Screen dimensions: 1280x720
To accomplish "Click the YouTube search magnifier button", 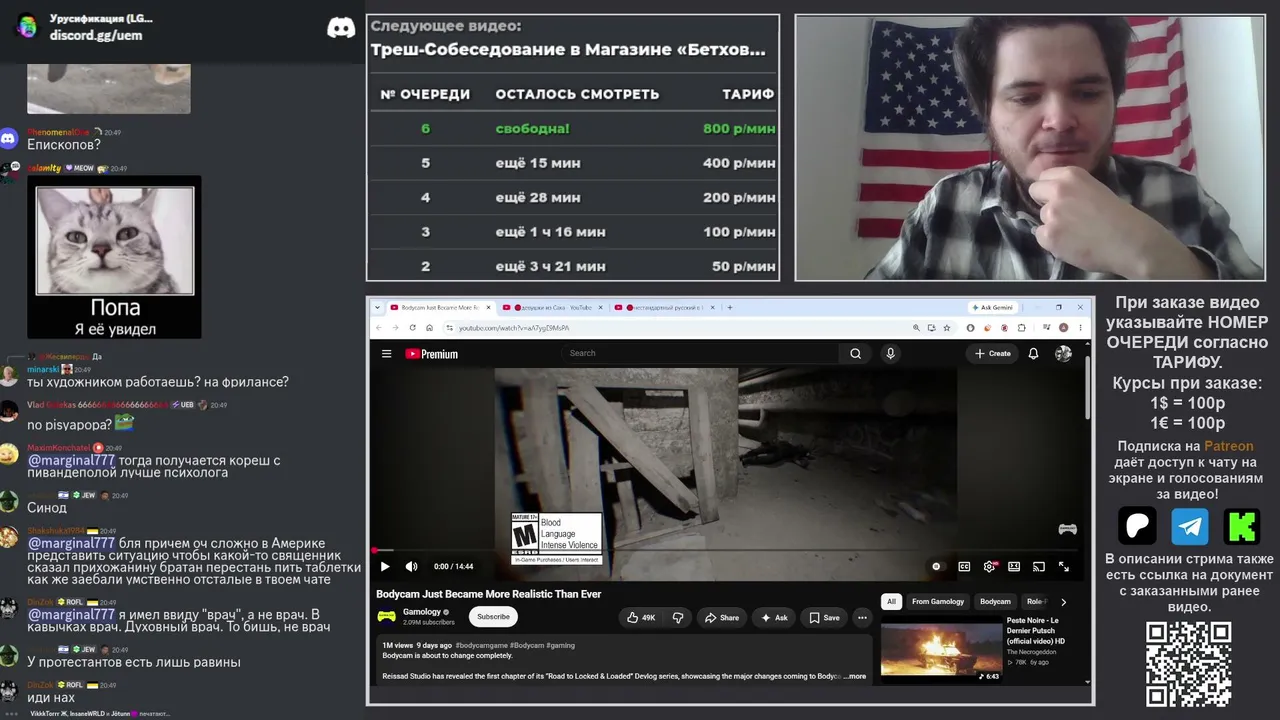I will pos(855,353).
